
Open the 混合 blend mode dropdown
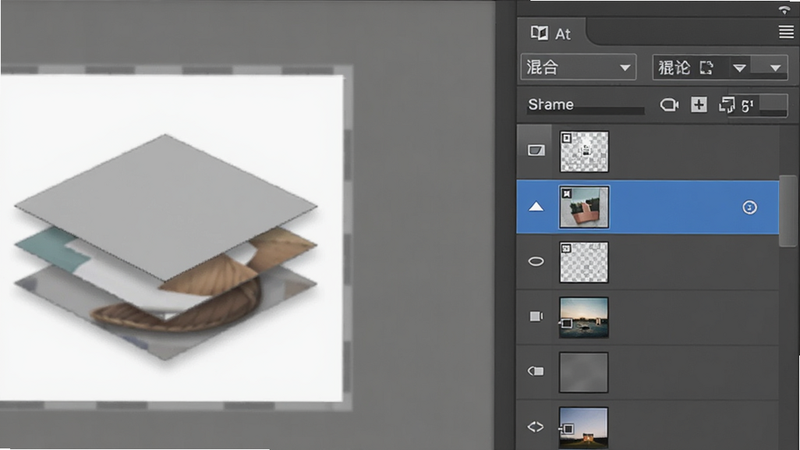click(x=578, y=67)
